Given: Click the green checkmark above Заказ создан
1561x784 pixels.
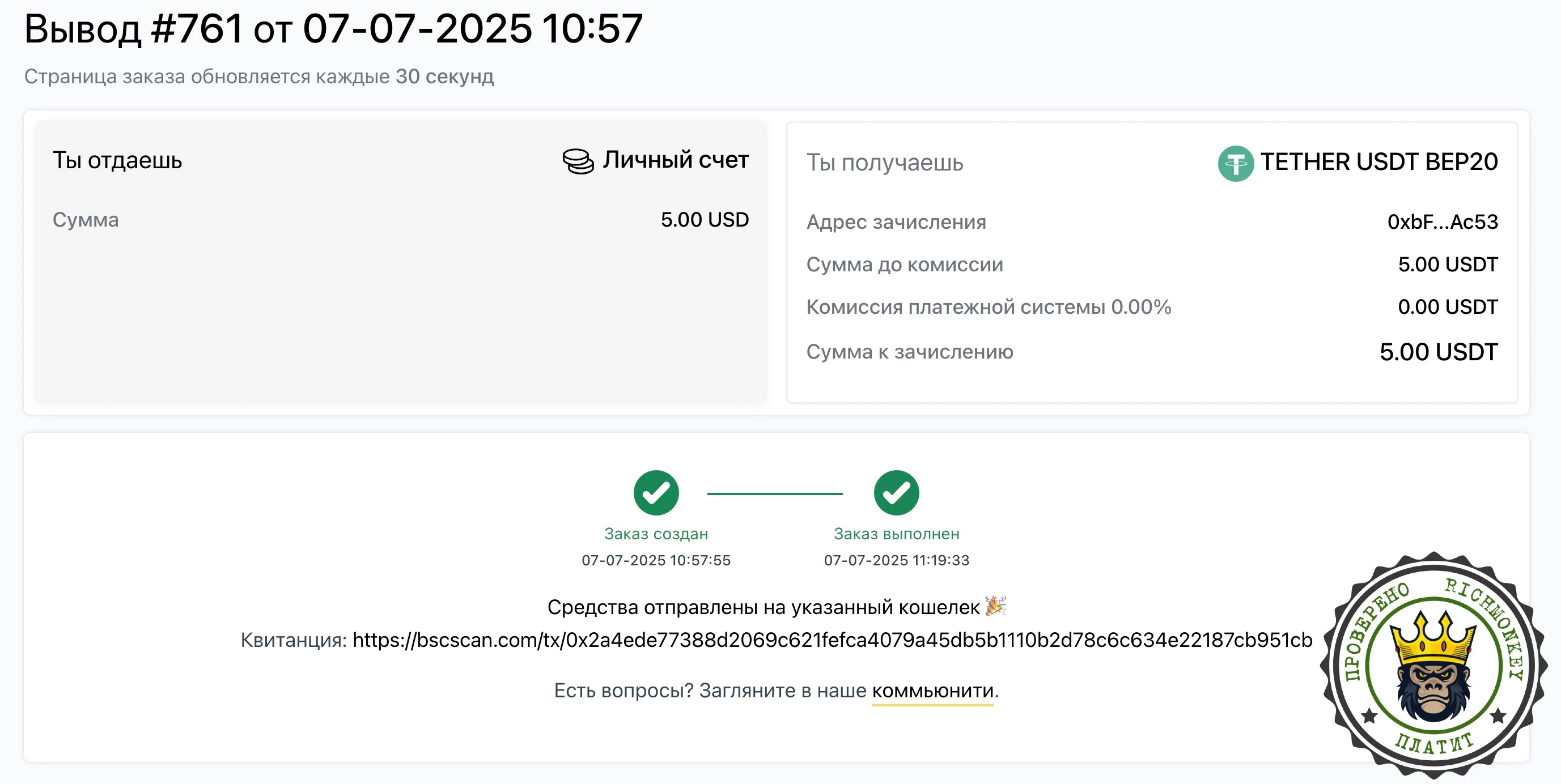Looking at the screenshot, I should pos(656,492).
